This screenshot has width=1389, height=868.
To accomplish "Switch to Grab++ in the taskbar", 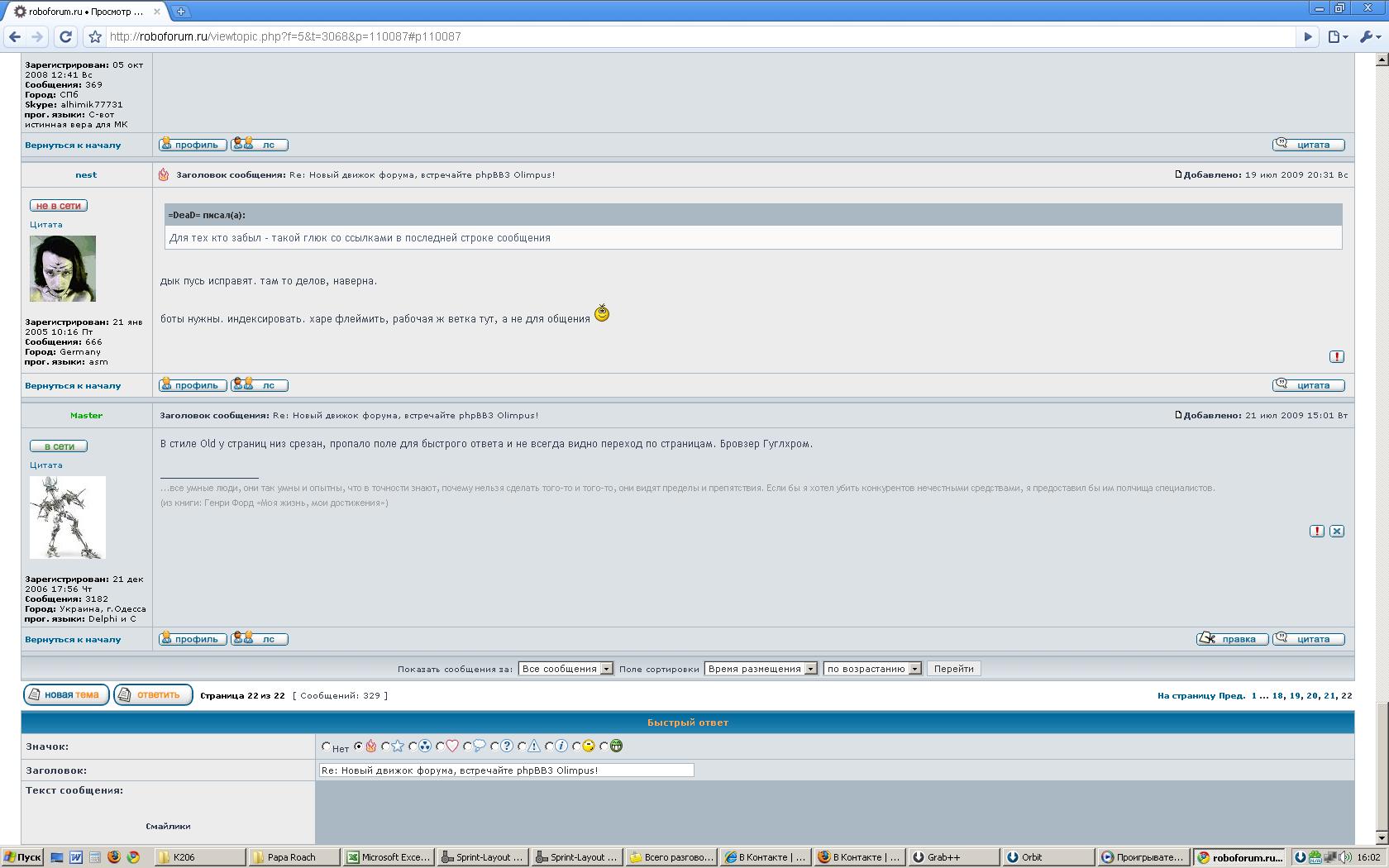I will click(x=953, y=857).
